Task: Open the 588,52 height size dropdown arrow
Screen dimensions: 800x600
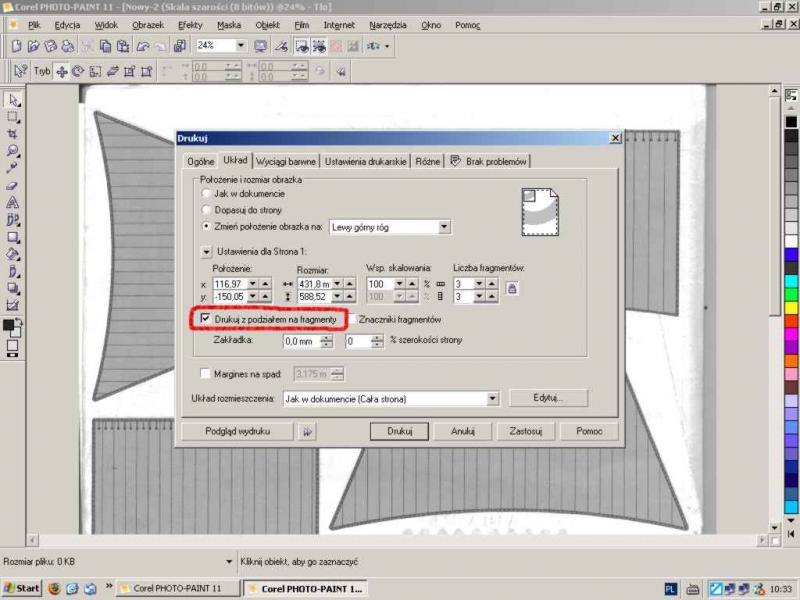Action: [337, 296]
